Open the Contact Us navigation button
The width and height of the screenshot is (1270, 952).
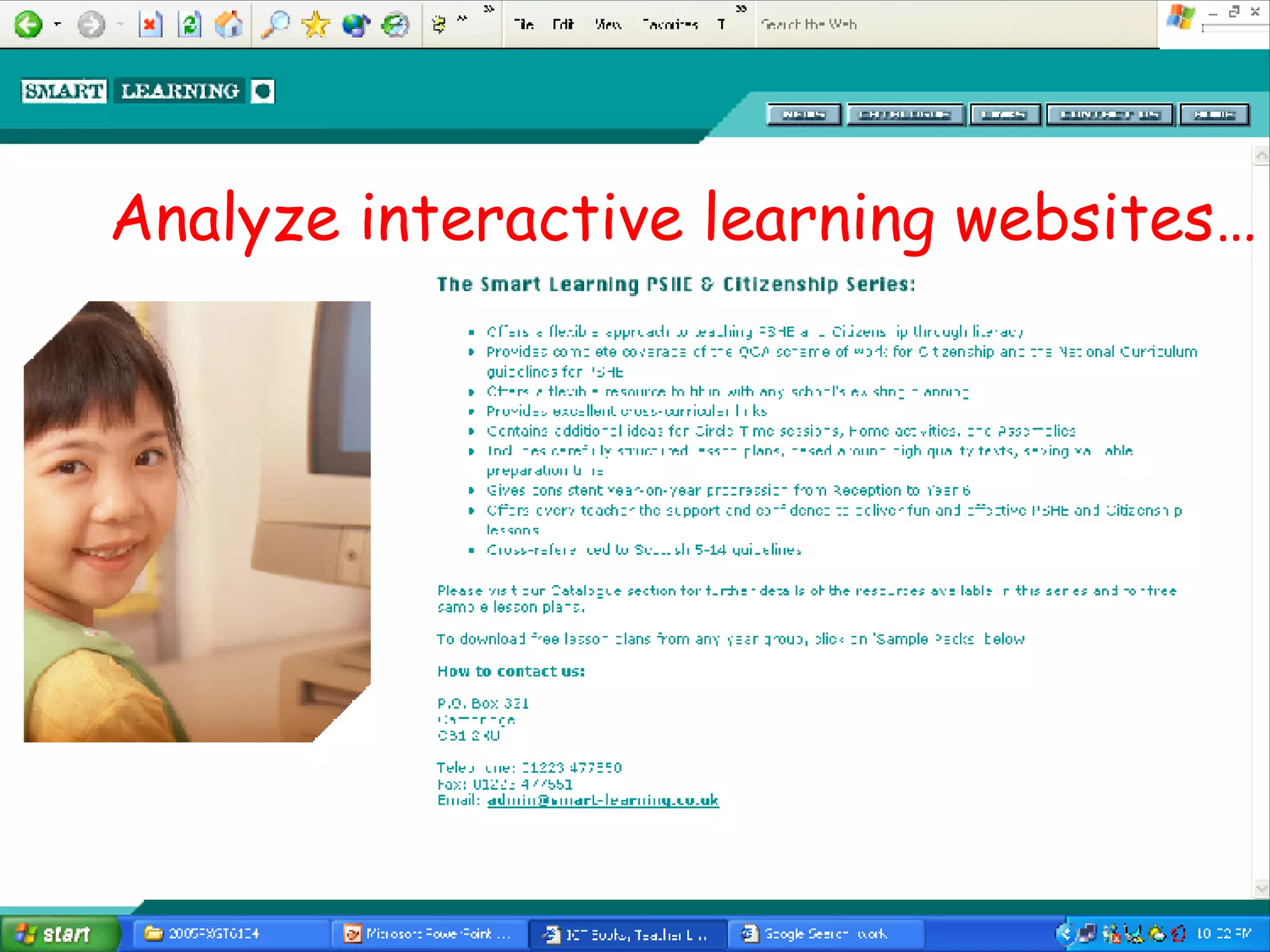coord(1109,115)
